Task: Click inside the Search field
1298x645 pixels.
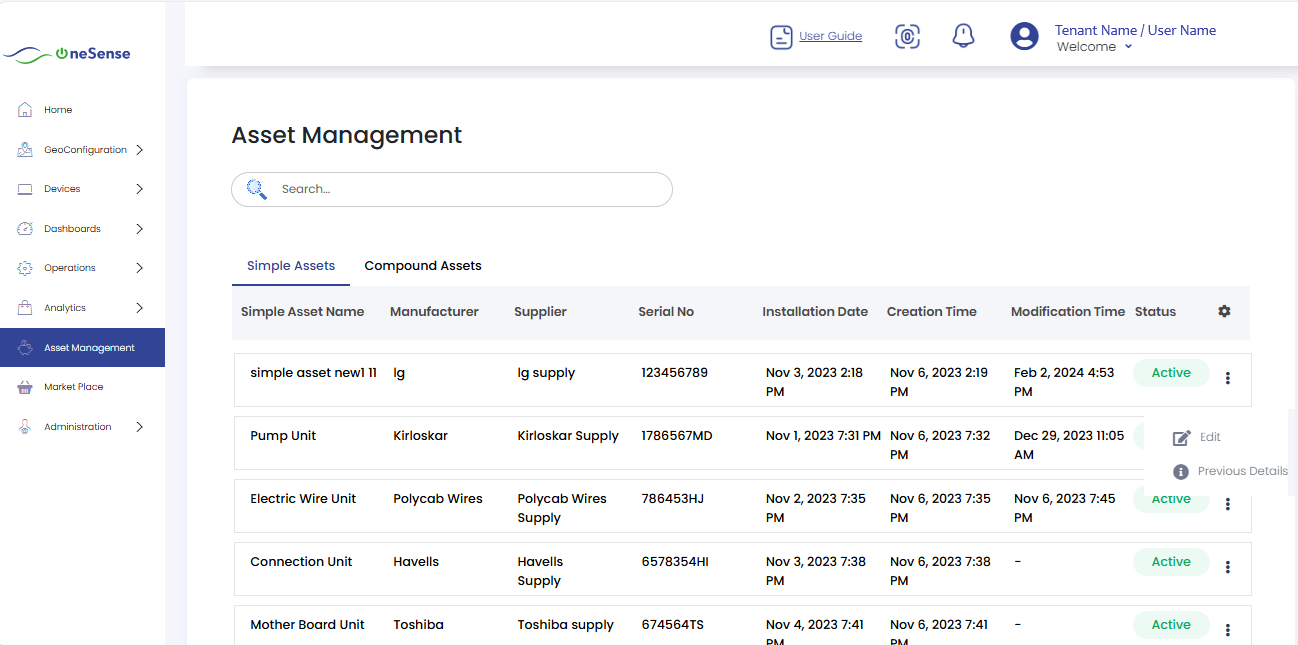Action: click(452, 189)
